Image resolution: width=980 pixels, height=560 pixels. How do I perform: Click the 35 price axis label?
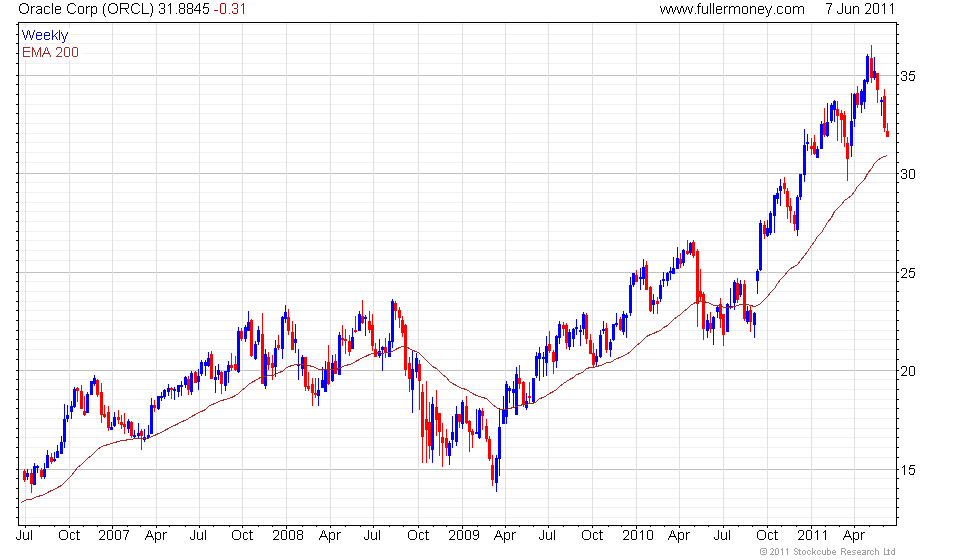click(x=908, y=76)
